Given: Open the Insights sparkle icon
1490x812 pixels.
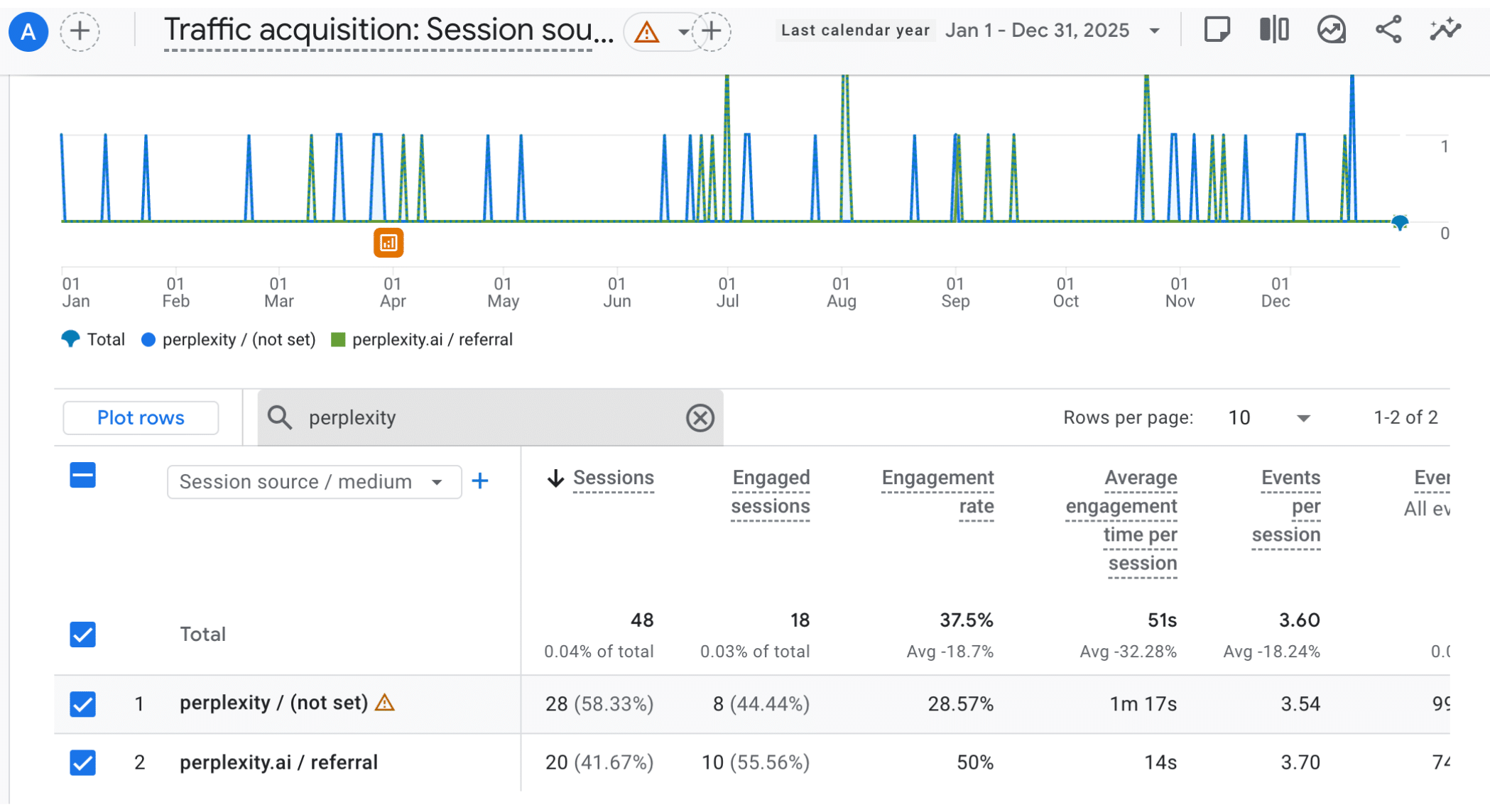Looking at the screenshot, I should [x=1445, y=30].
